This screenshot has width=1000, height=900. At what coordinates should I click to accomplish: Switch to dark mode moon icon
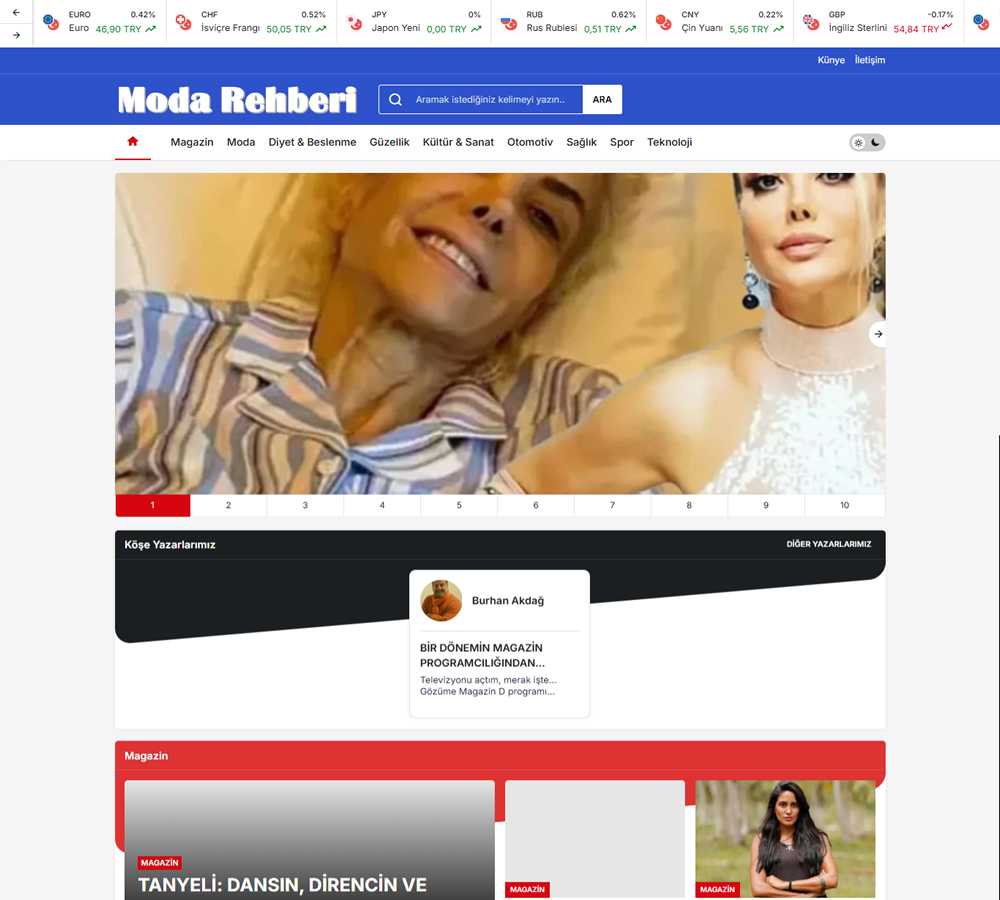pyautogui.click(x=876, y=142)
